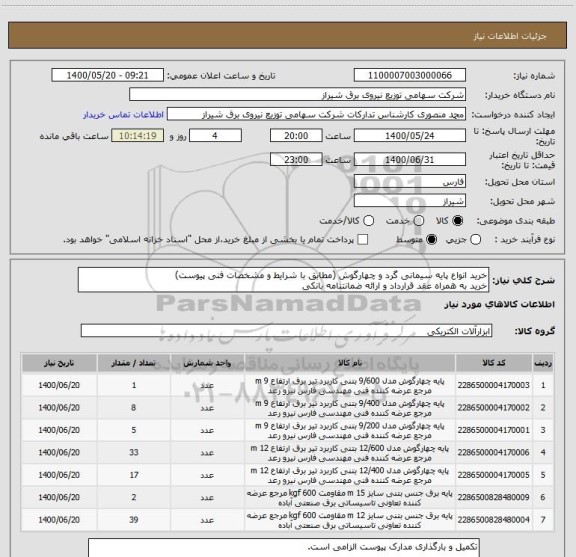
Task: Toggle the Islamic treasury payment checkbox
Action: (363, 240)
